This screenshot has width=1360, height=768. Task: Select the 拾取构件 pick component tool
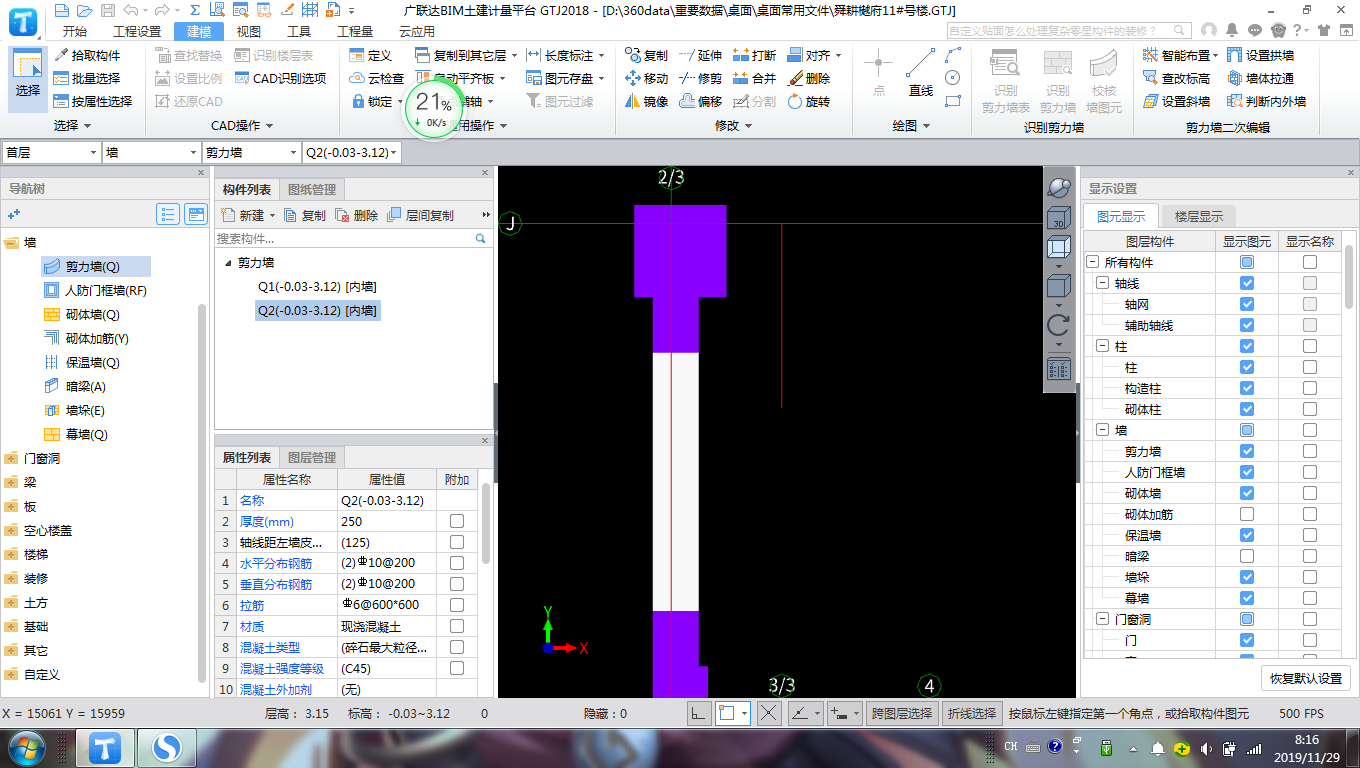tap(87, 55)
